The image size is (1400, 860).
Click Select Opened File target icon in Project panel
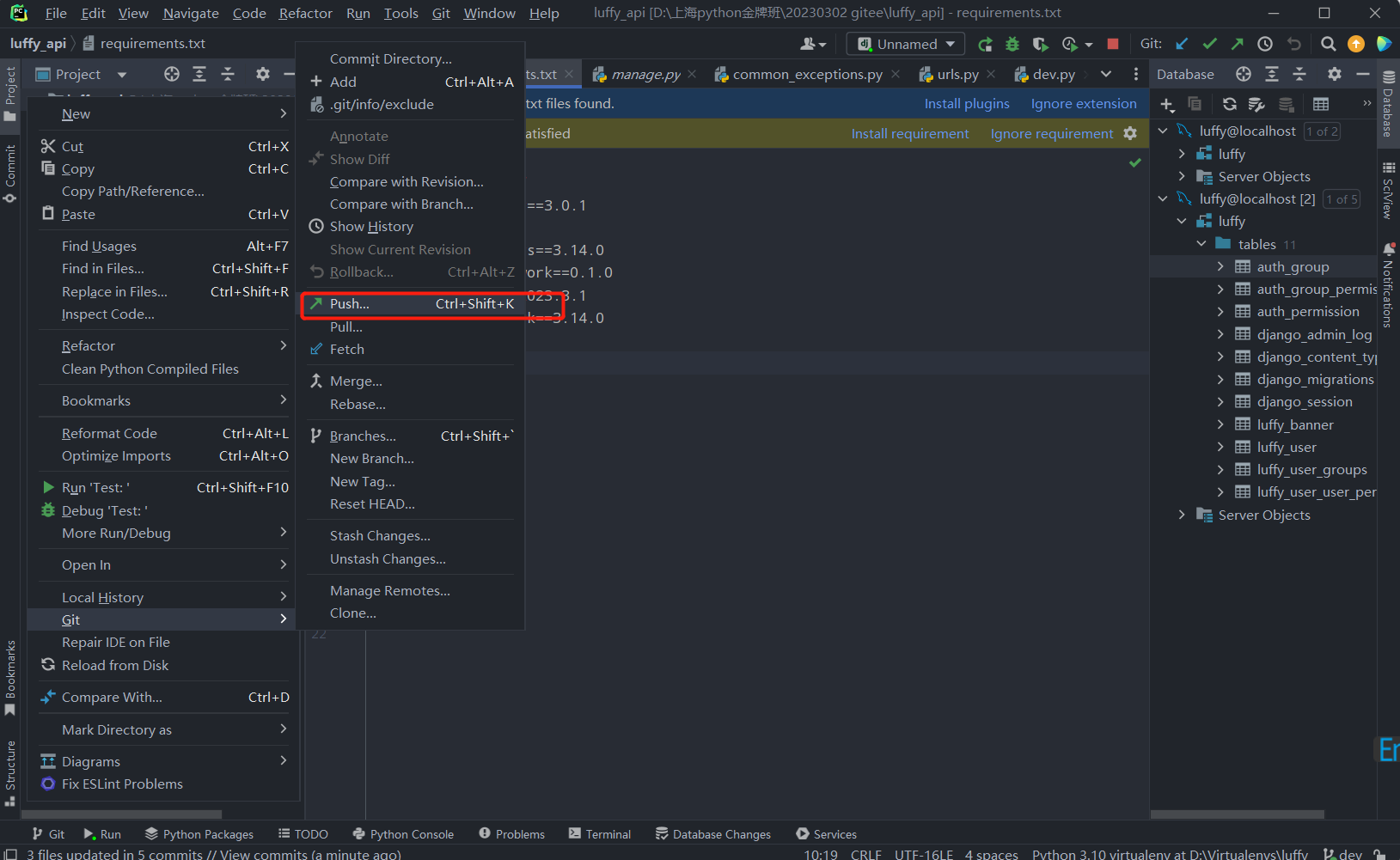[x=172, y=74]
